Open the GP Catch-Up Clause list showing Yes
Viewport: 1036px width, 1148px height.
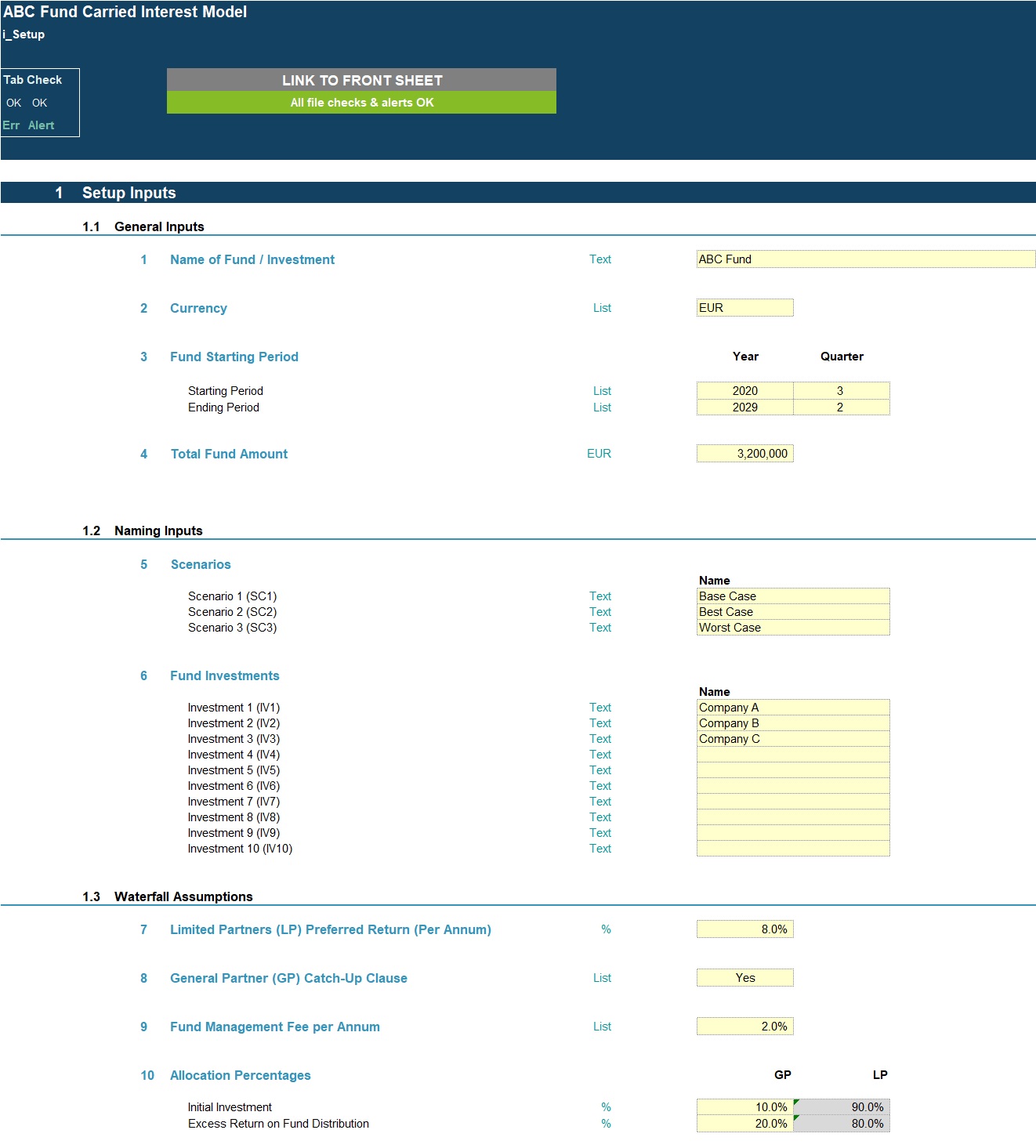pyautogui.click(x=745, y=978)
